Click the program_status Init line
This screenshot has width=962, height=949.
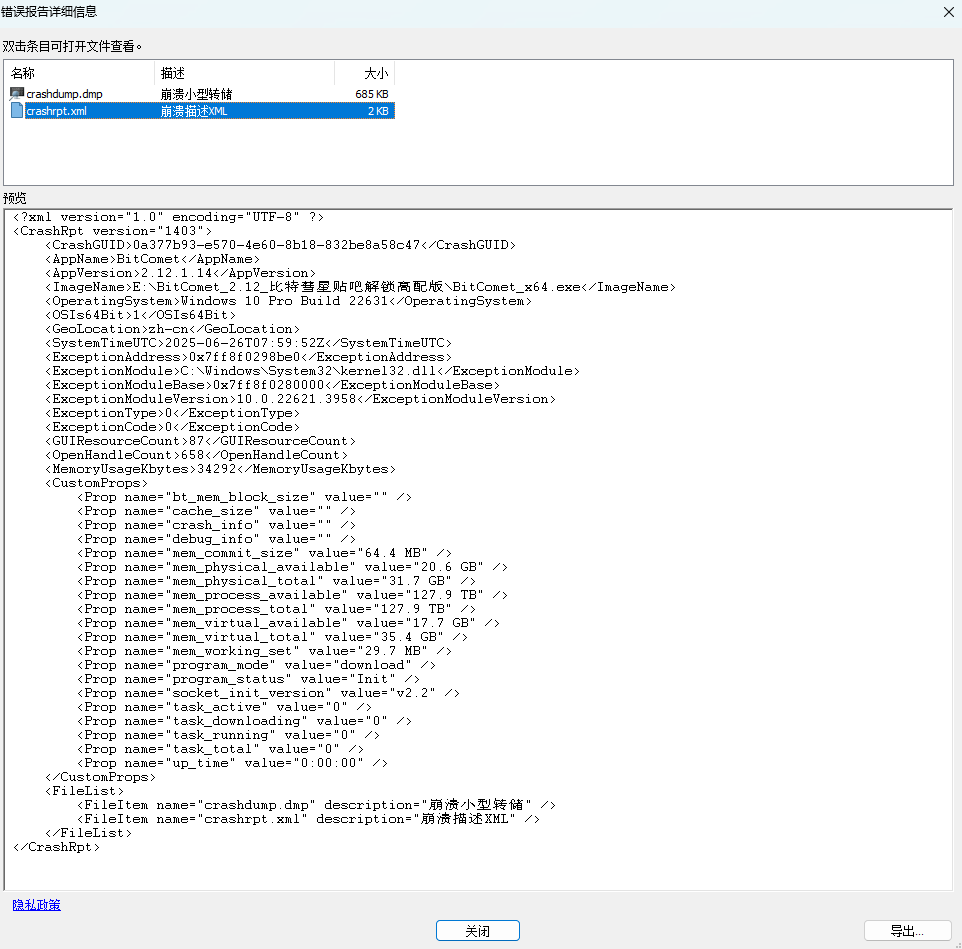click(248, 679)
